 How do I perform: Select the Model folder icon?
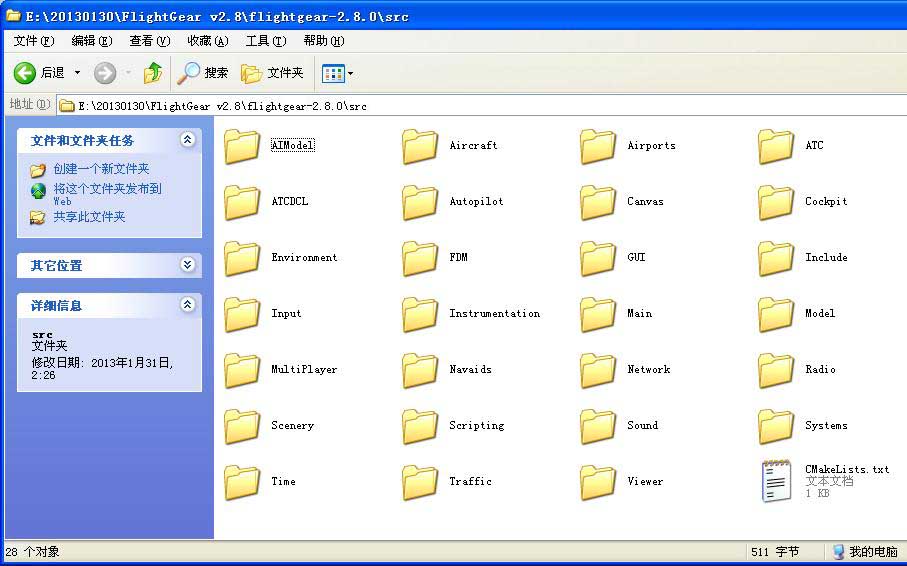click(x=776, y=314)
